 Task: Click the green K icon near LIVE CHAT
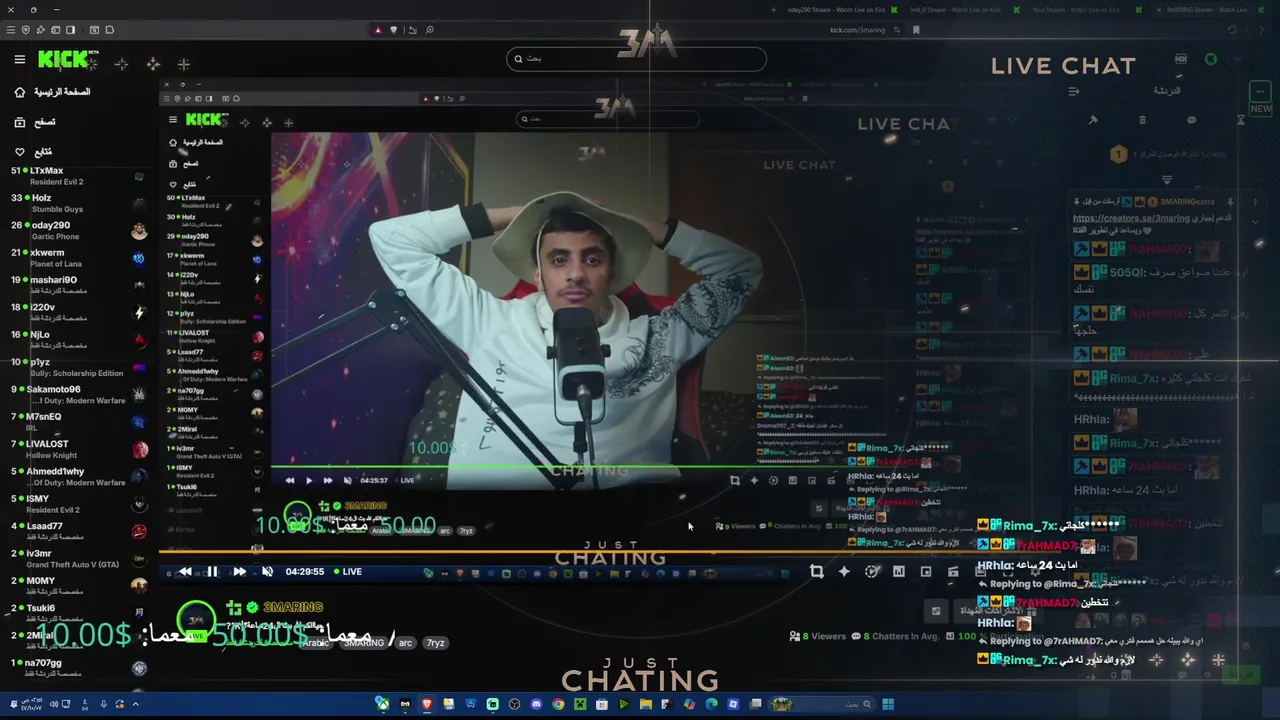pos(1211,59)
